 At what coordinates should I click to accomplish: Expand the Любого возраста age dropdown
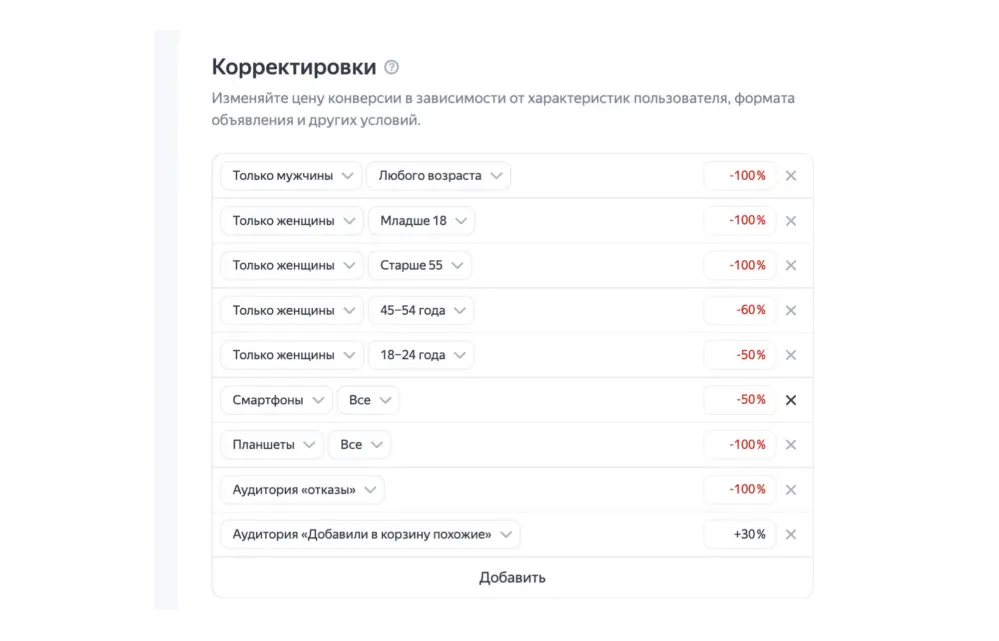coord(438,176)
